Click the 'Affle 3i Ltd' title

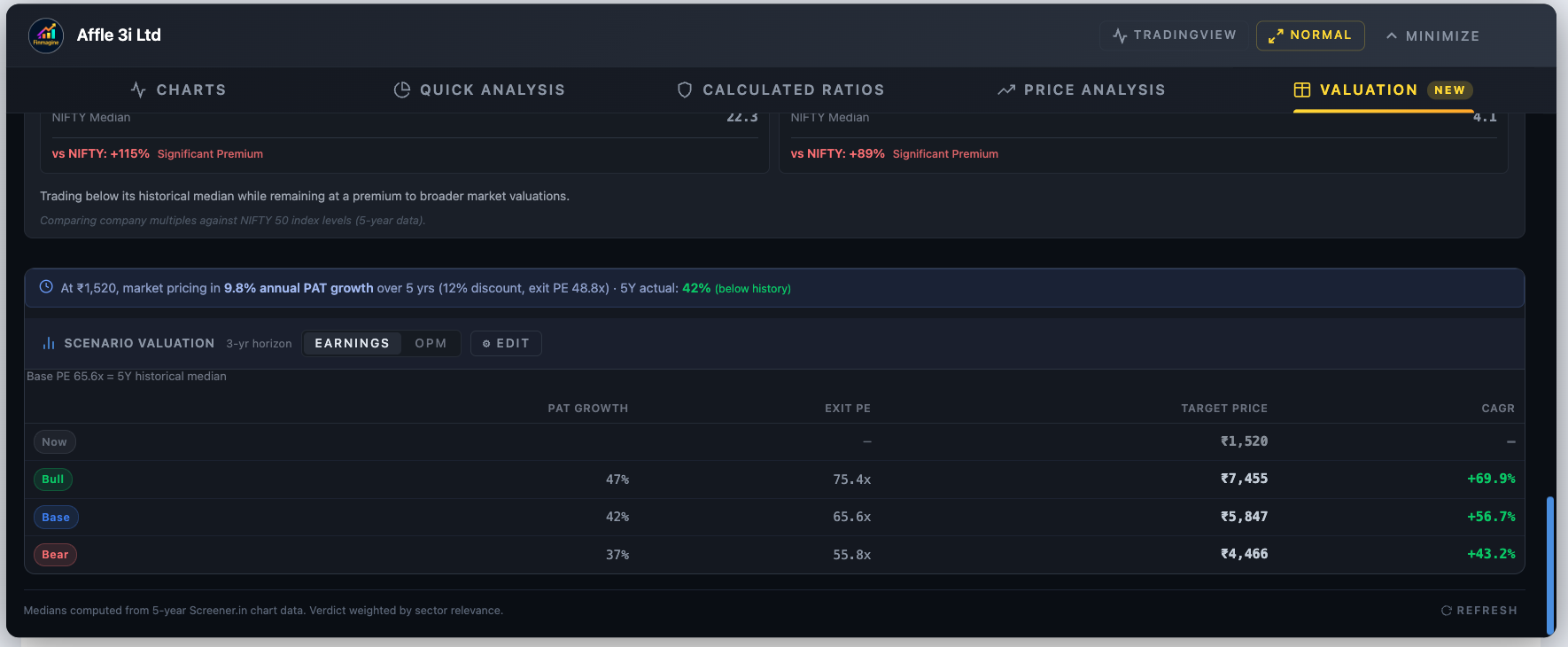119,35
